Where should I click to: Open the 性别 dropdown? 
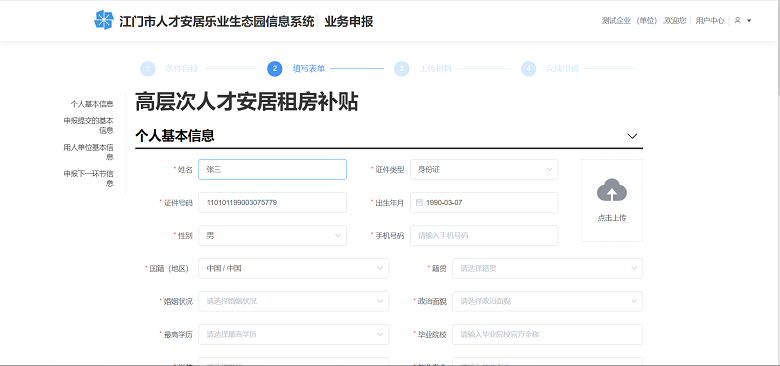point(272,235)
